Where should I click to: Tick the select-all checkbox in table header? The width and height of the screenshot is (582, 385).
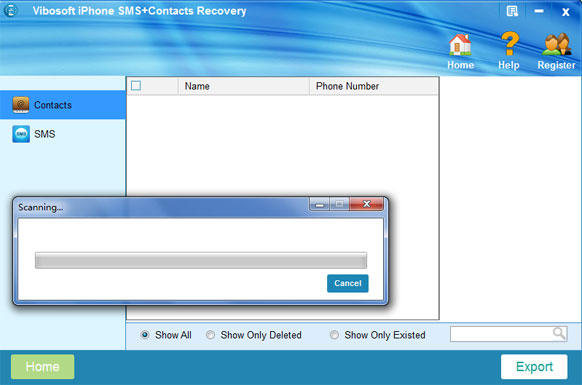[x=136, y=86]
